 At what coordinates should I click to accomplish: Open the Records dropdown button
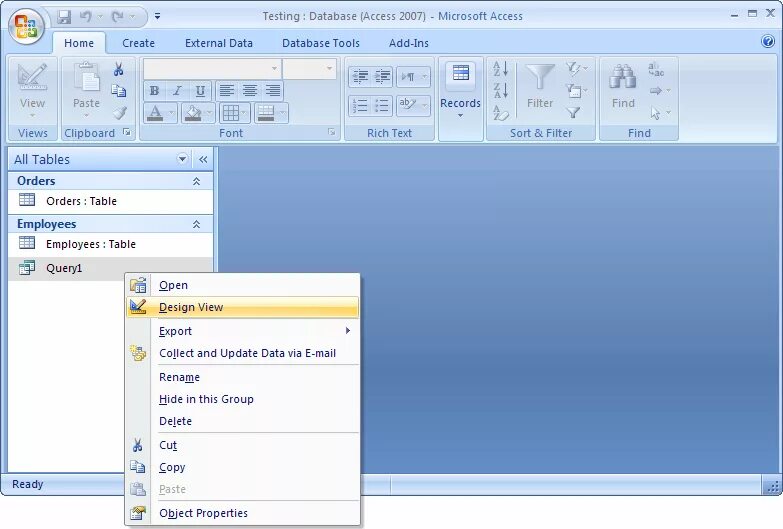click(460, 91)
